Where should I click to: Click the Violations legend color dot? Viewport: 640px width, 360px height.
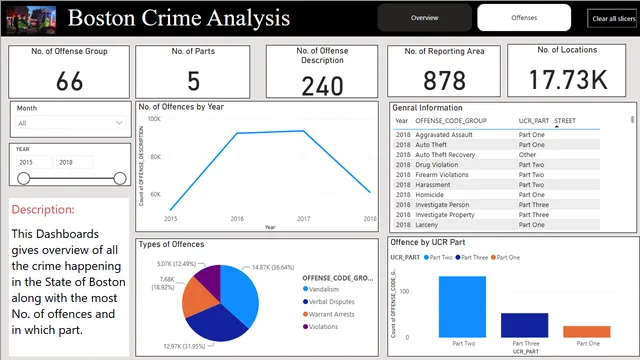(305, 327)
